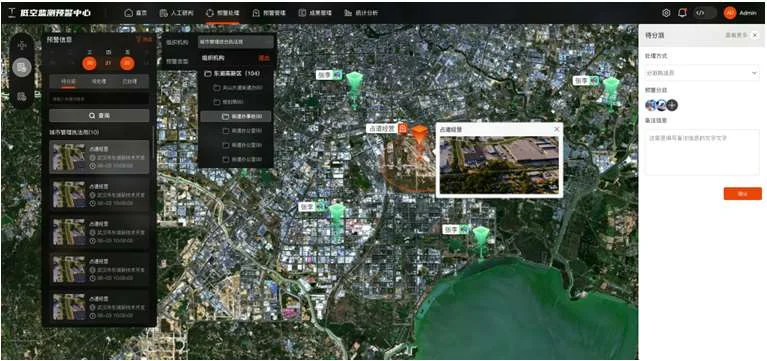Open the Admin user avatar menu
The height and width of the screenshot is (361, 767).
[x=730, y=13]
